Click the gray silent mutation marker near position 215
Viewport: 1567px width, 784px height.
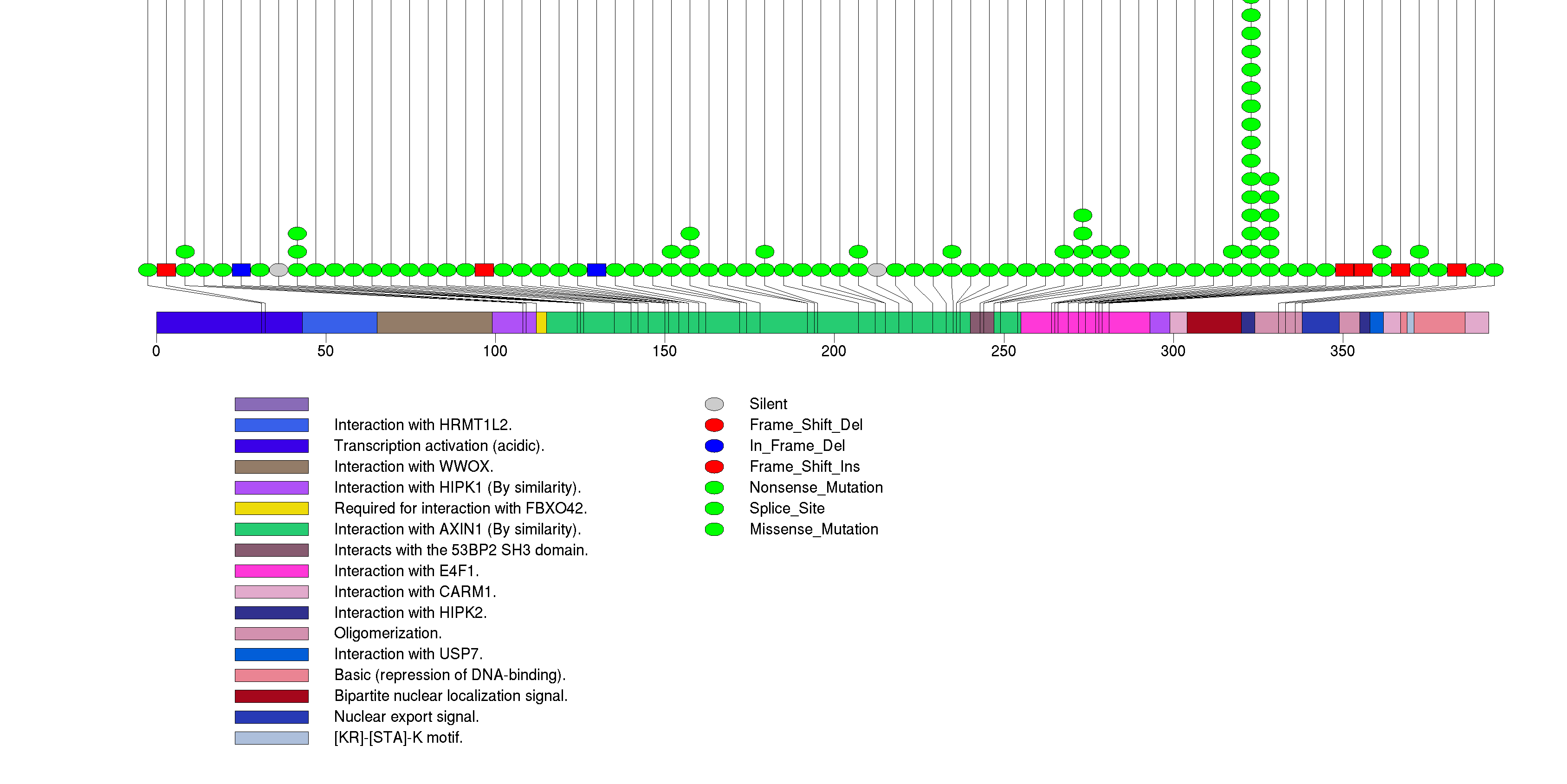(x=877, y=270)
